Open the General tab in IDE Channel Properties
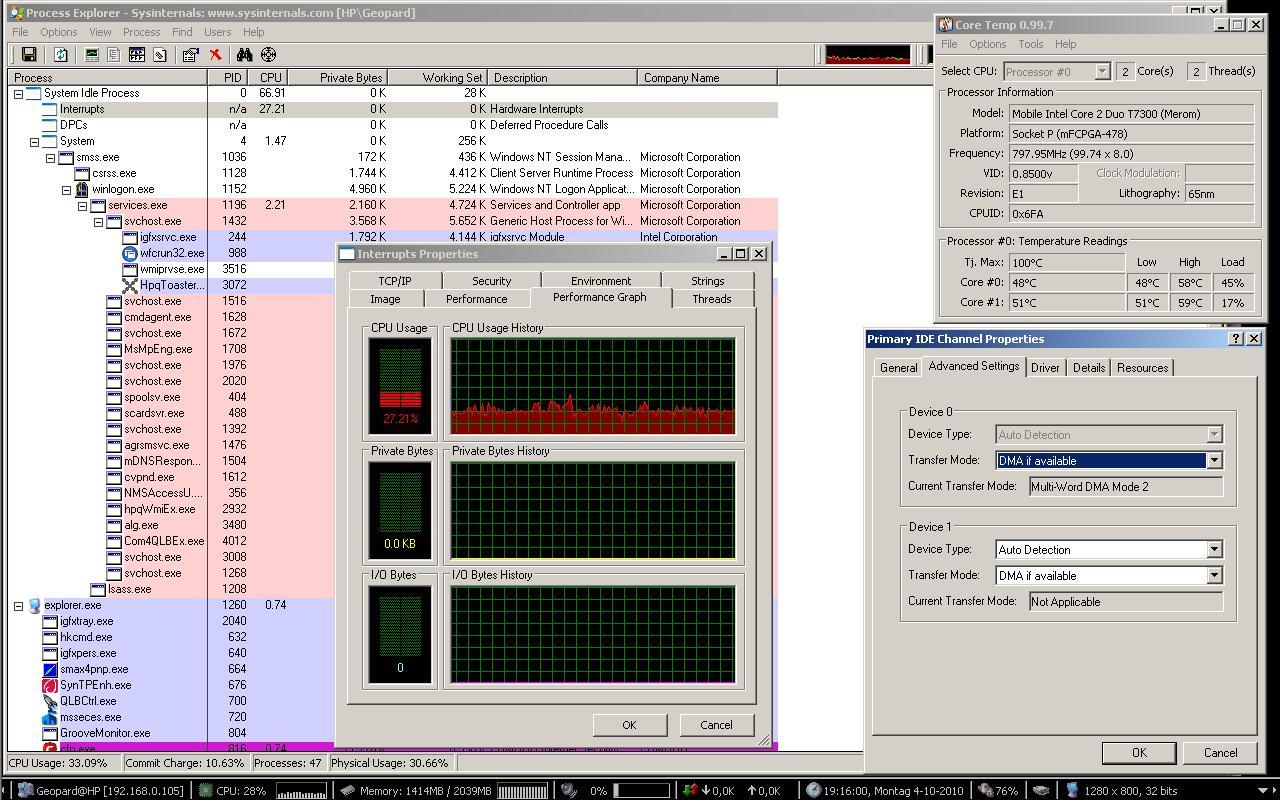Screen dimensions: 1280x800 pyautogui.click(x=898, y=368)
